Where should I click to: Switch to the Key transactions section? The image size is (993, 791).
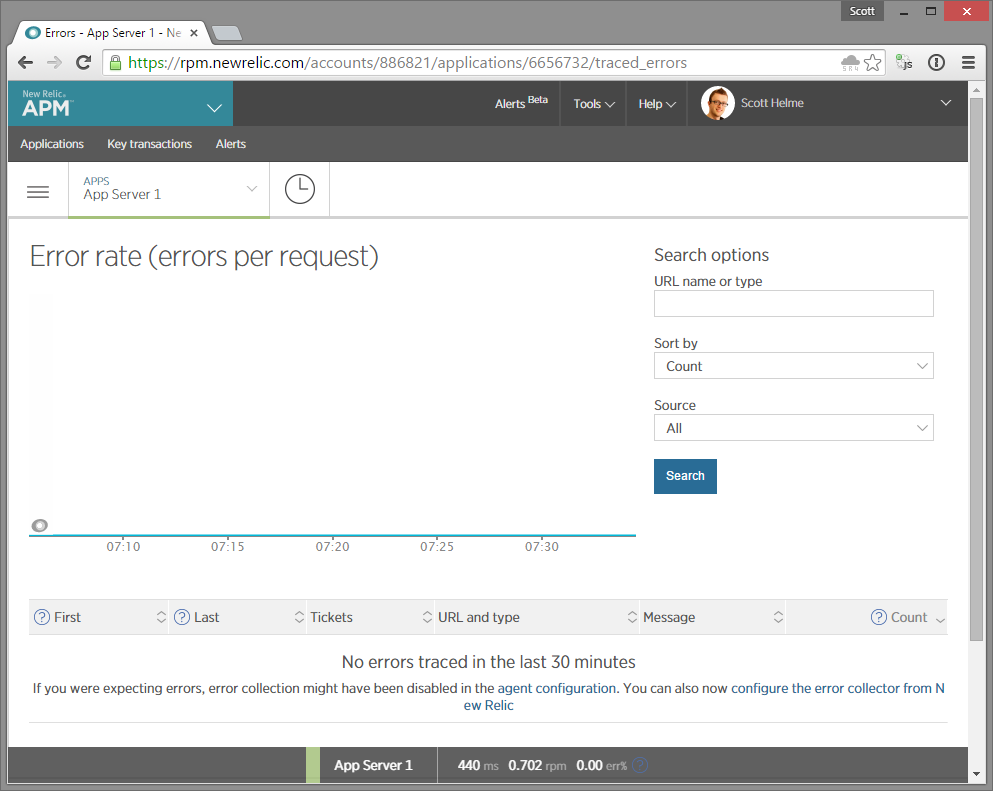pos(148,144)
